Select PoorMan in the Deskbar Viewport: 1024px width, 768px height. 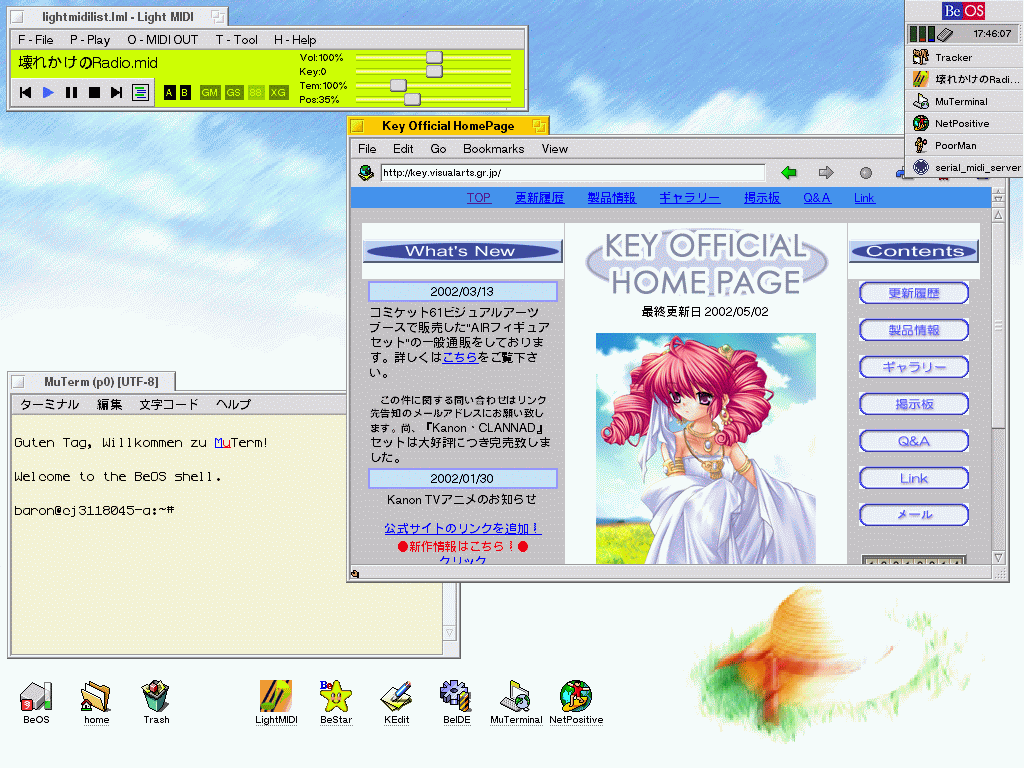coord(965,145)
